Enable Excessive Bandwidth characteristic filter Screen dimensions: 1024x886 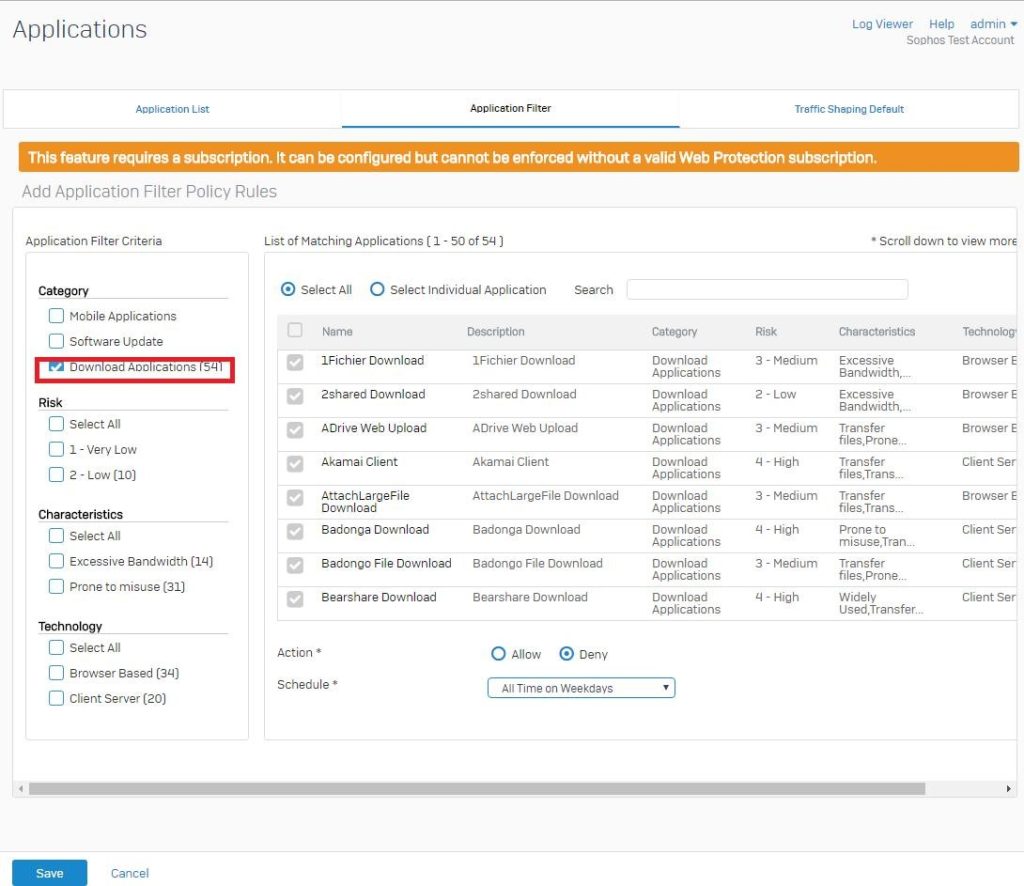click(x=57, y=561)
